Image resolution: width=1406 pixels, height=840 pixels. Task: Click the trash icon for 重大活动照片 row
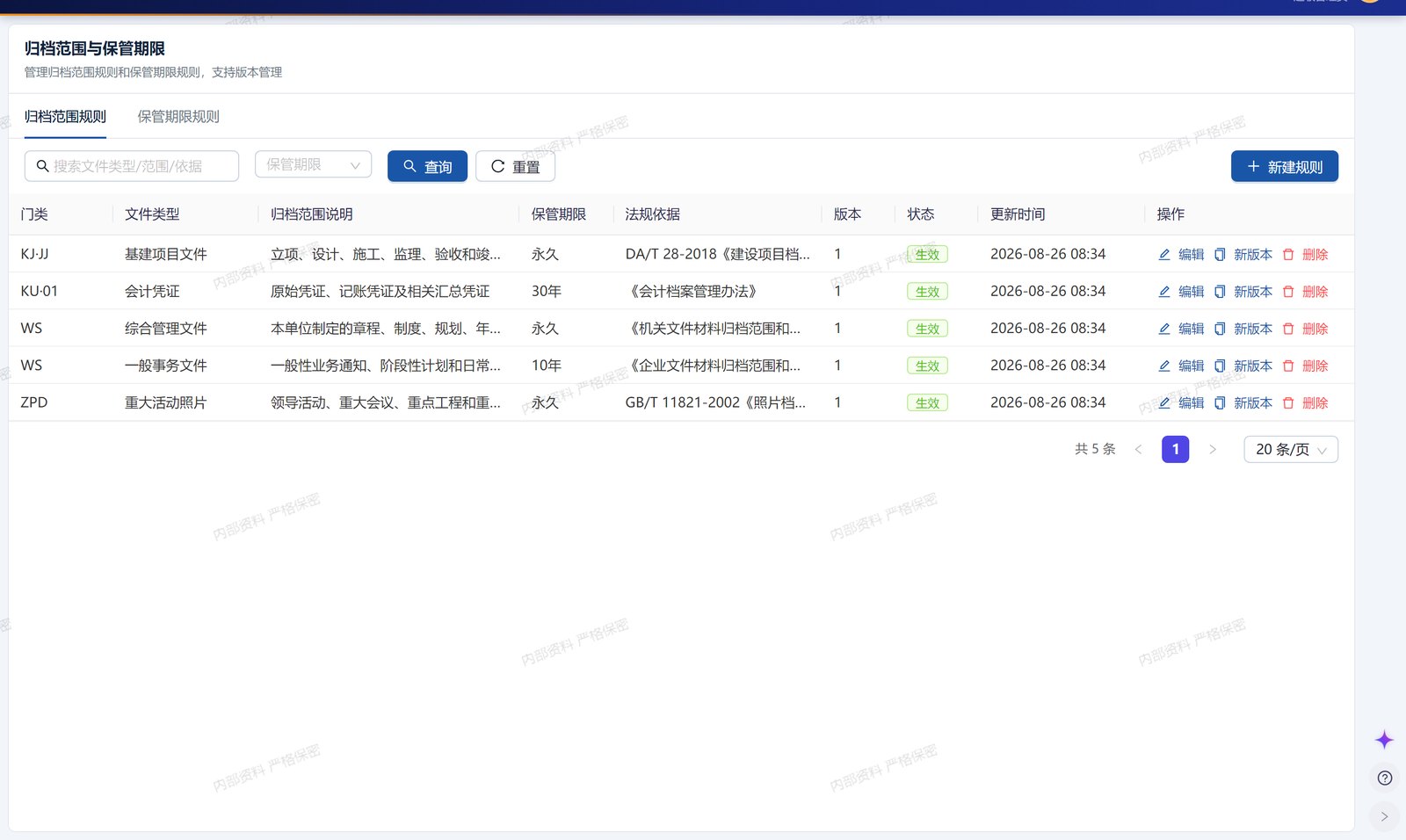[1288, 403]
